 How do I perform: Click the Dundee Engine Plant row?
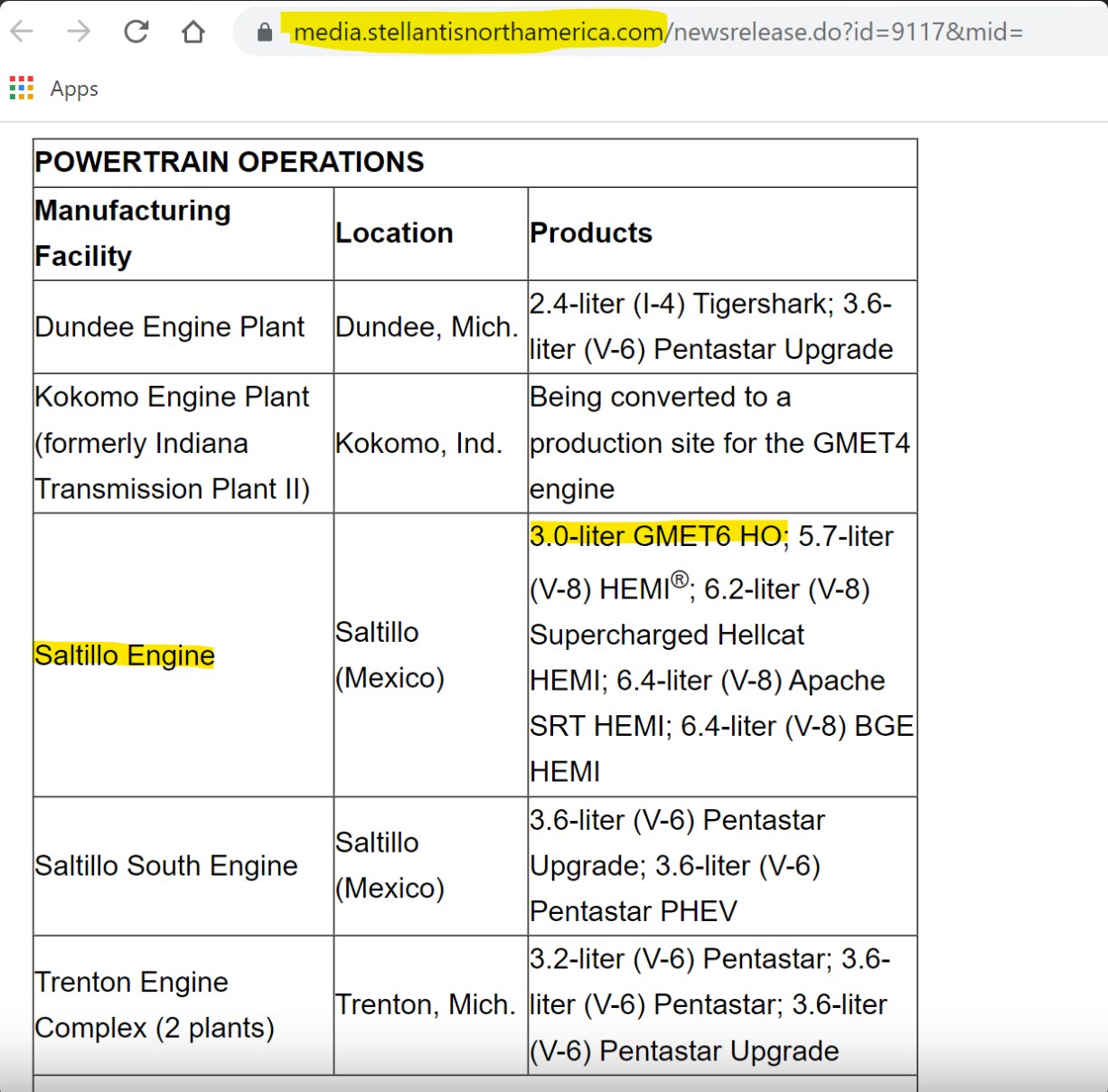point(170,326)
